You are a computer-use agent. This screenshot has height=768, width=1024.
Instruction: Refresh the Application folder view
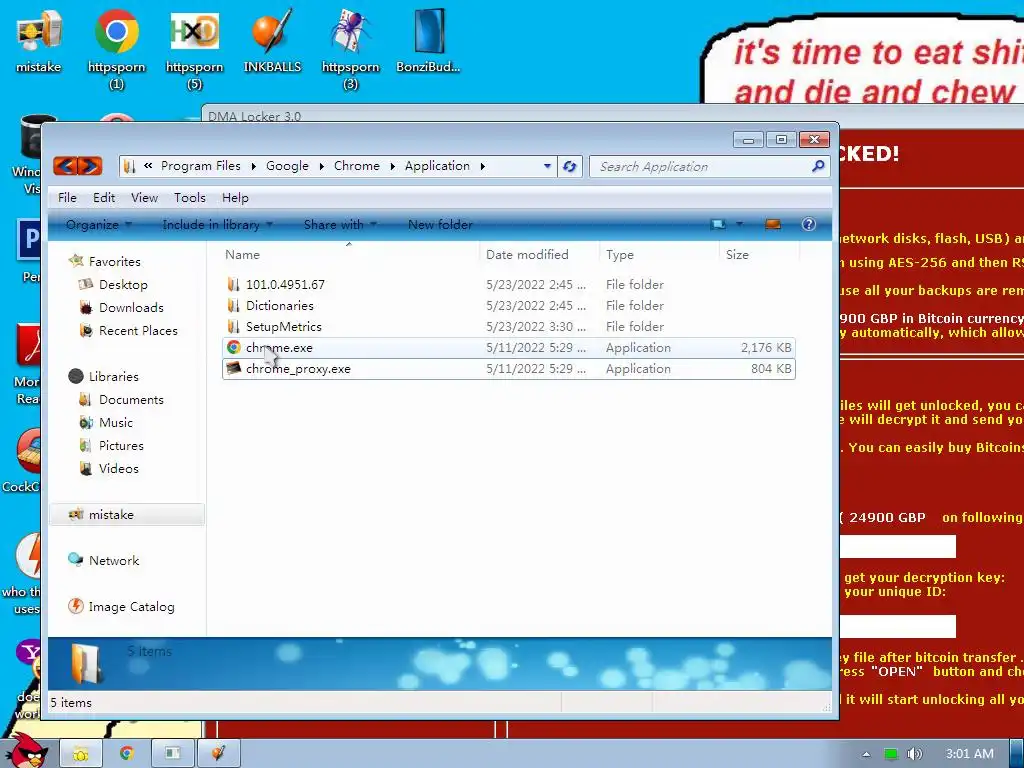[569, 167]
